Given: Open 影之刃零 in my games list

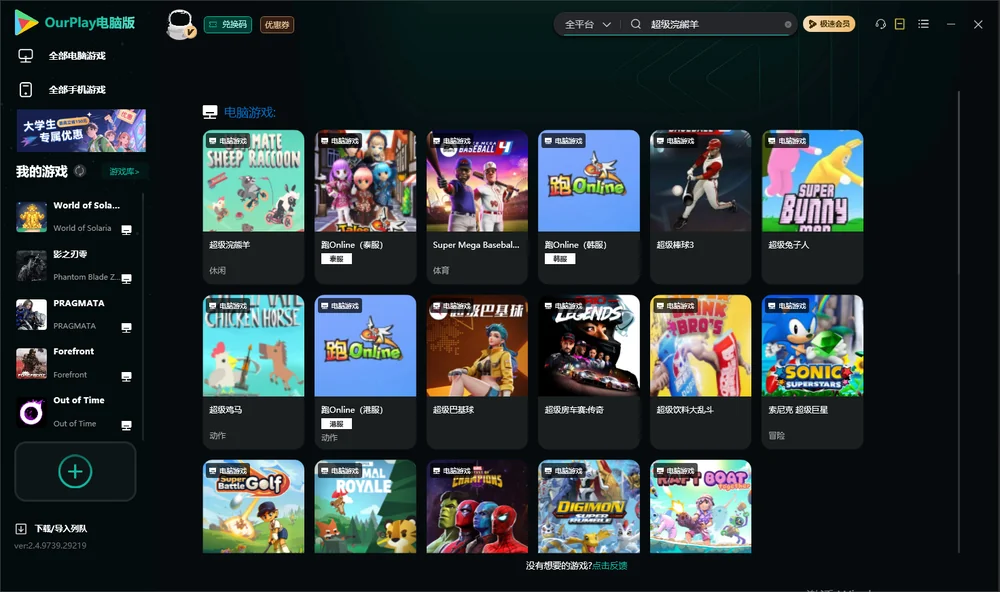Looking at the screenshot, I should pyautogui.click(x=73, y=265).
